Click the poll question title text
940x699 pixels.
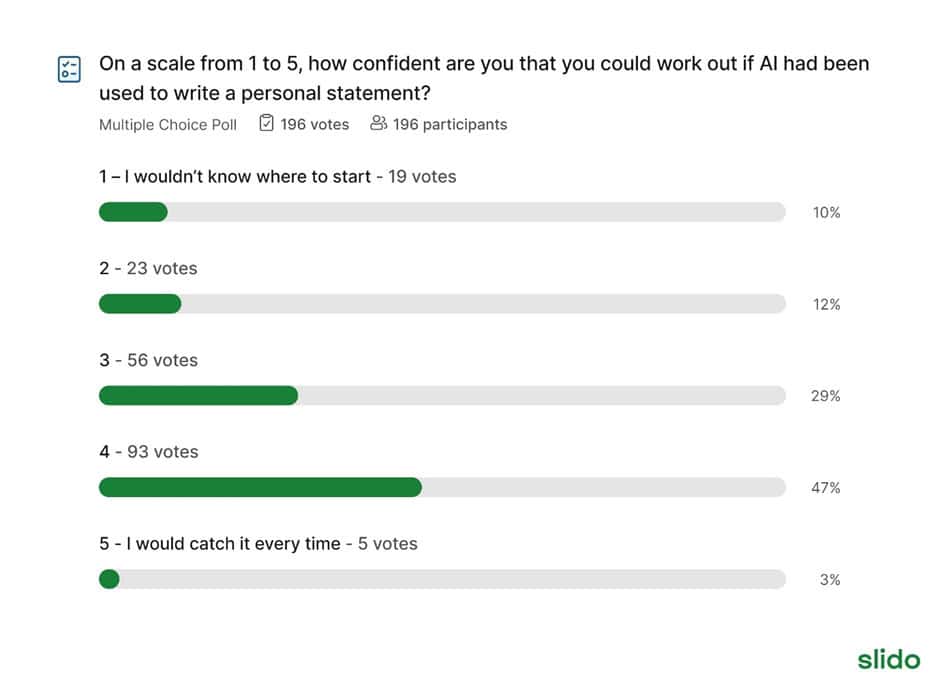point(484,78)
